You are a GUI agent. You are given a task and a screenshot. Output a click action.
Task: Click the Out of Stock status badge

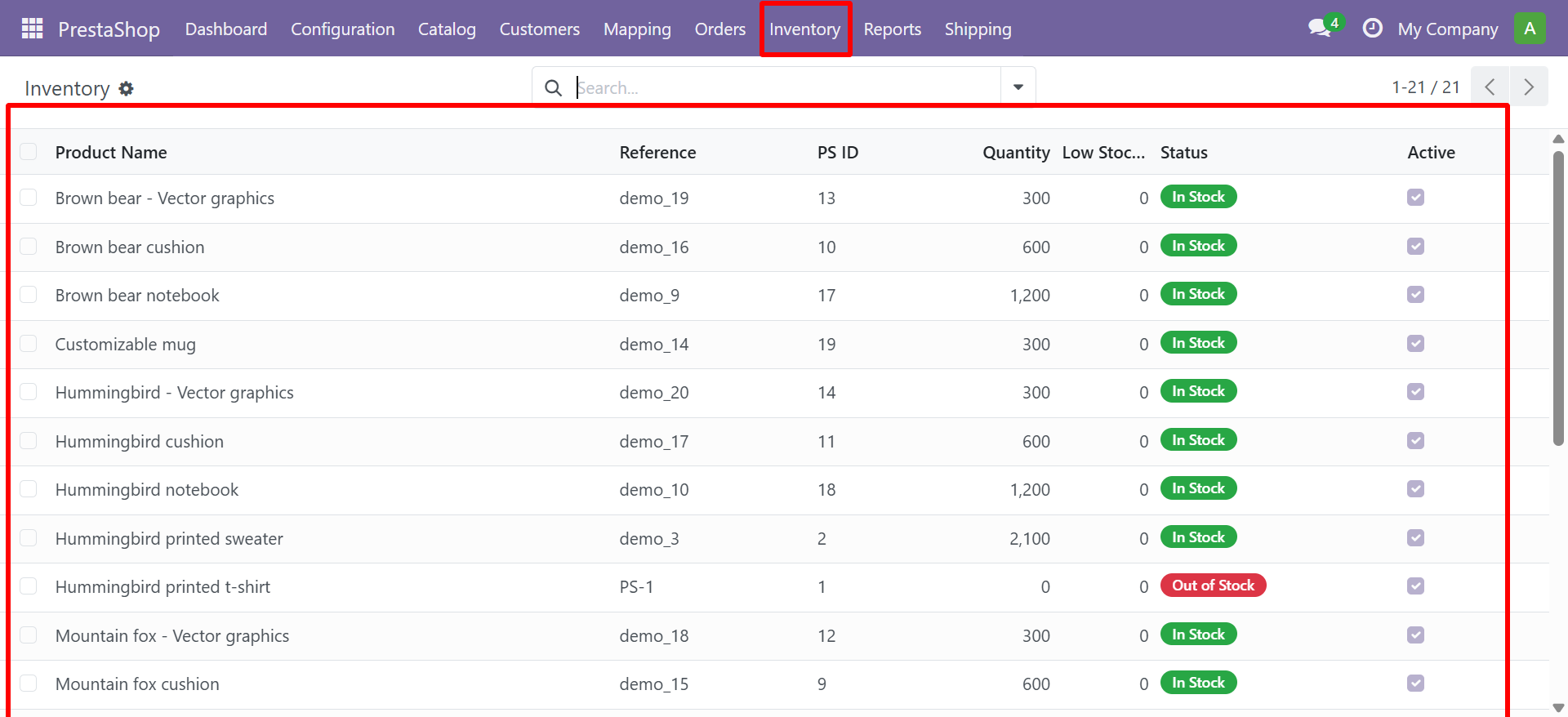(x=1213, y=586)
